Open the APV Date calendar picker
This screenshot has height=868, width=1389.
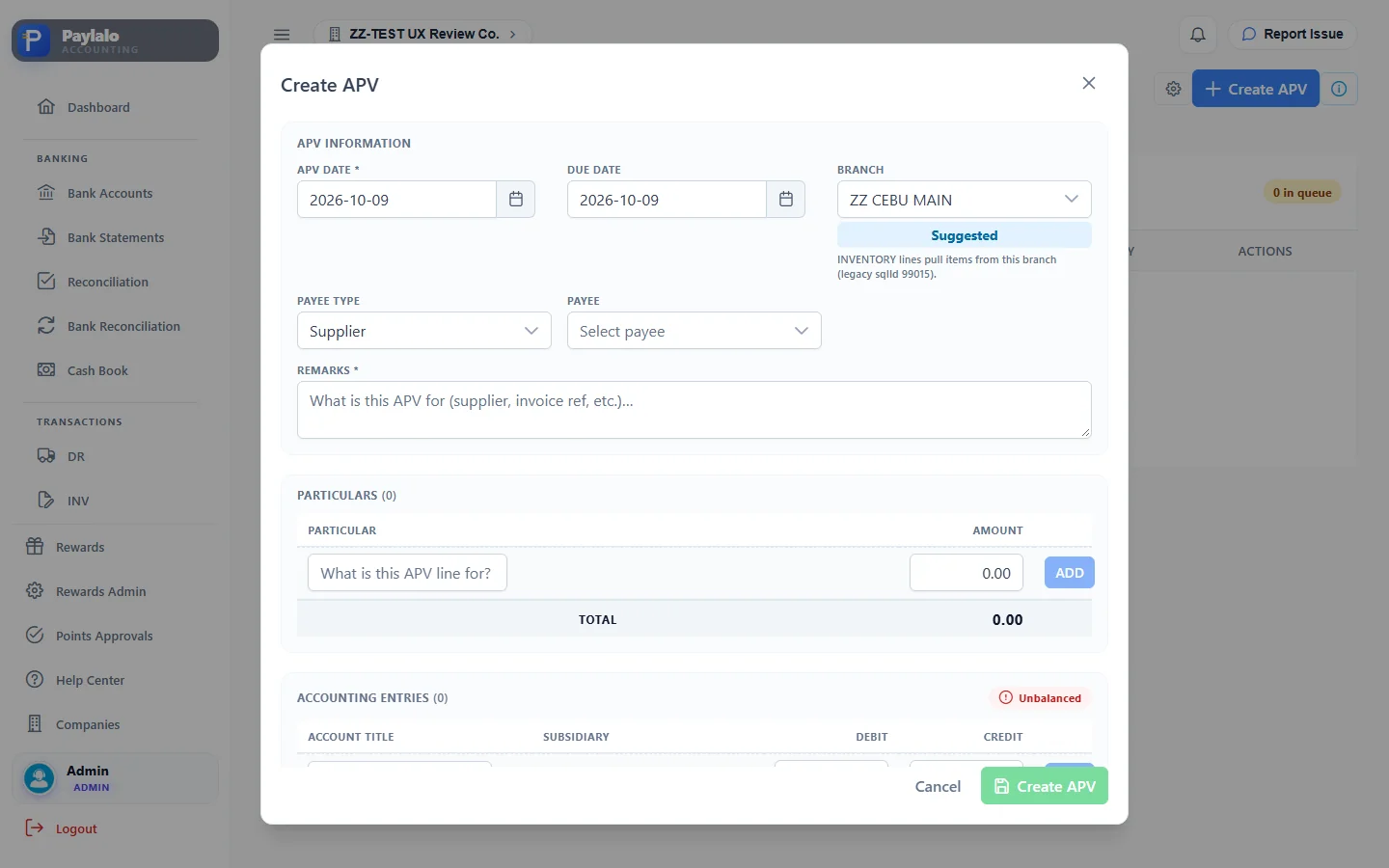coord(516,200)
